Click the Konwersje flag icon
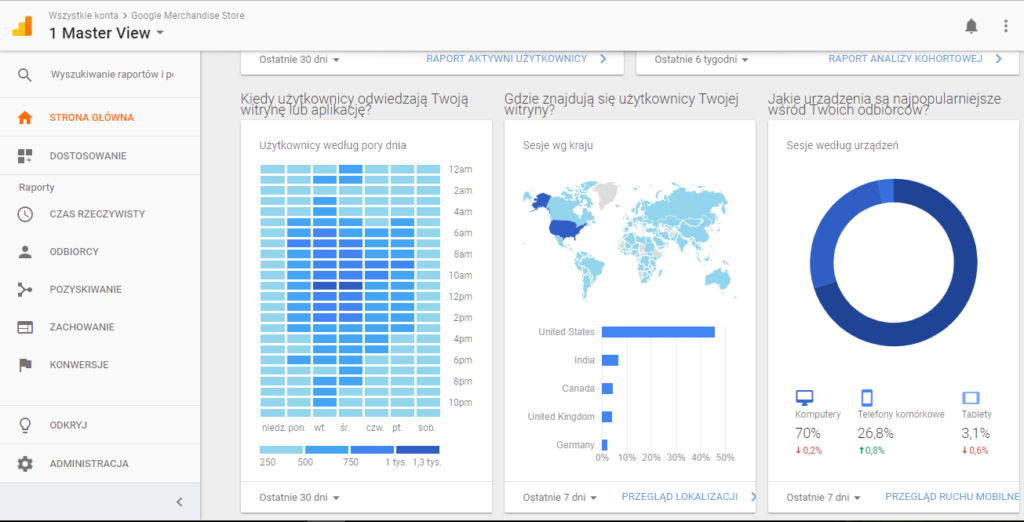The image size is (1024, 522). [x=25, y=365]
